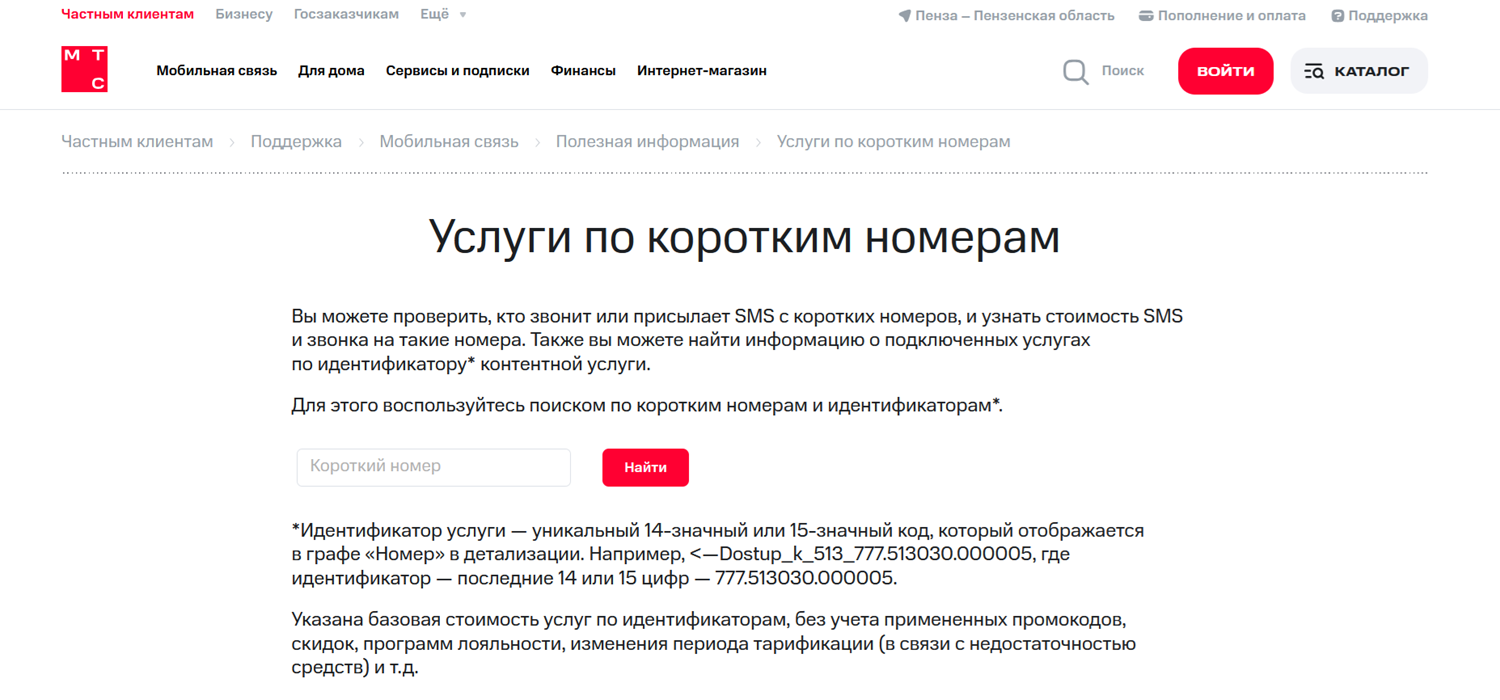This screenshot has height=700, width=1500.
Task: Go to Частным клиентам breadcrumb
Action: 137,142
